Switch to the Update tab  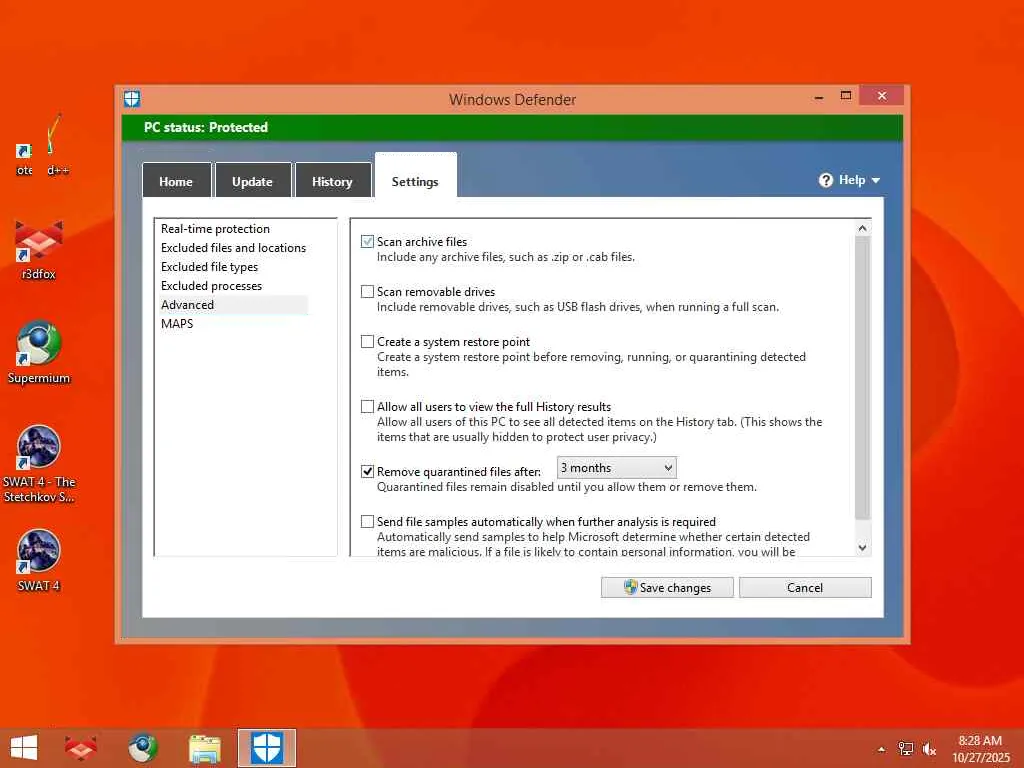tap(253, 181)
